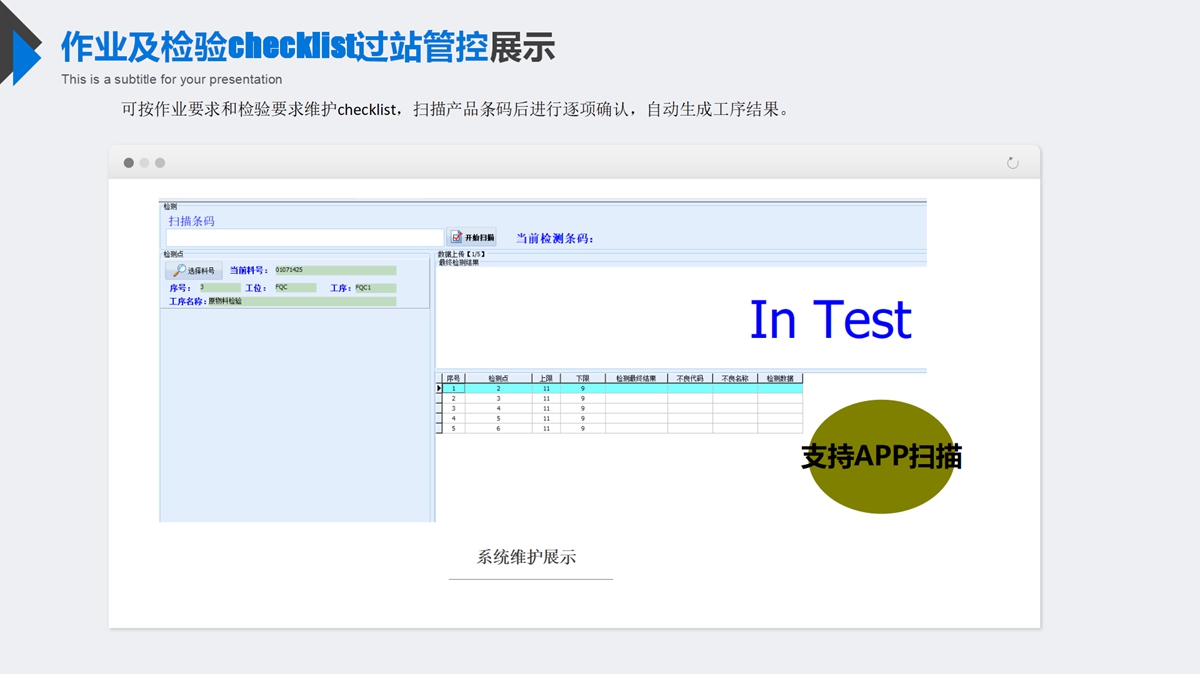The width and height of the screenshot is (1200, 674).
Task: Click the 开始扫描 start scan button
Action: [472, 238]
